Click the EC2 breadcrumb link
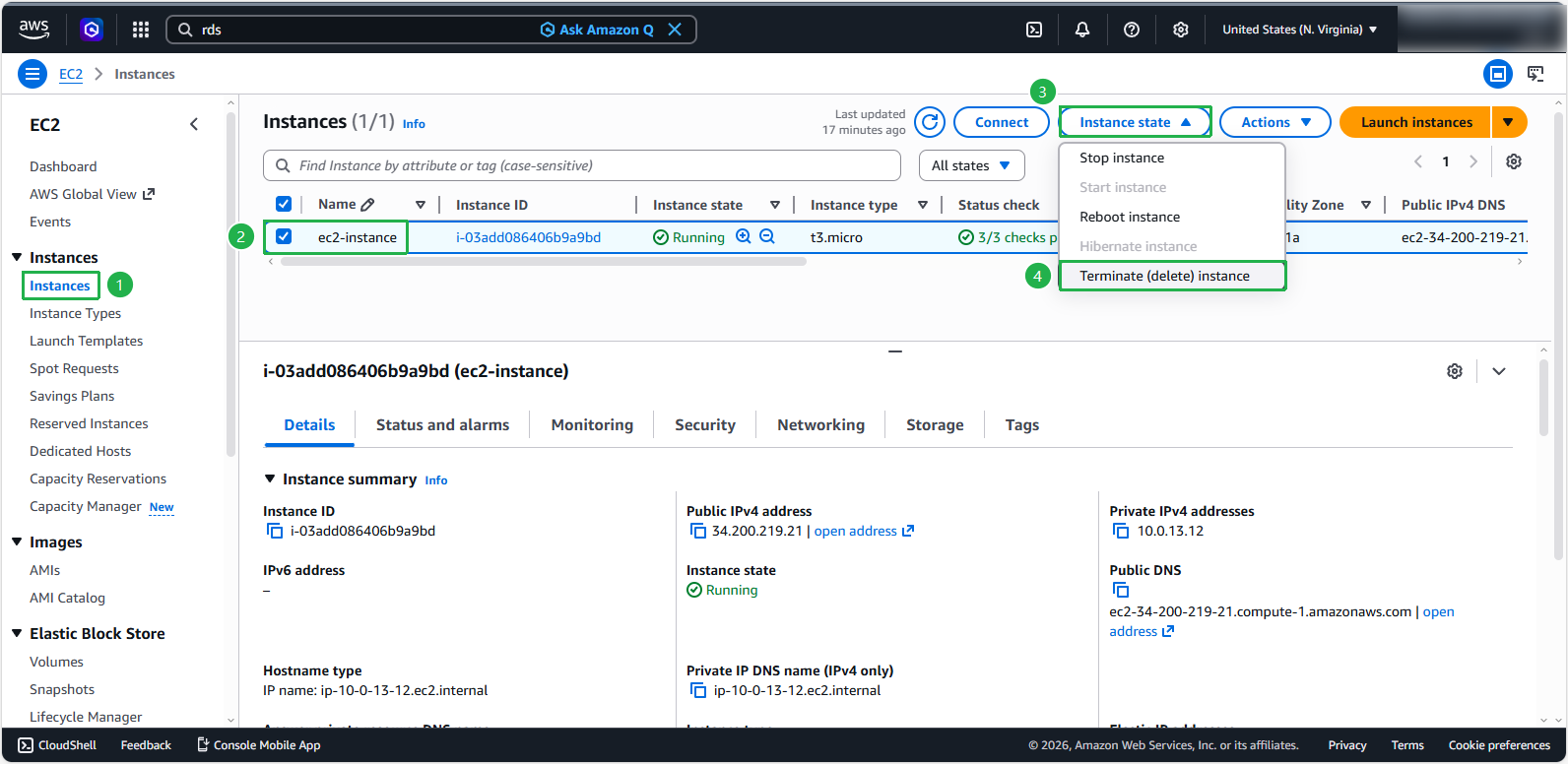This screenshot has height=764, width=1568. (x=71, y=74)
